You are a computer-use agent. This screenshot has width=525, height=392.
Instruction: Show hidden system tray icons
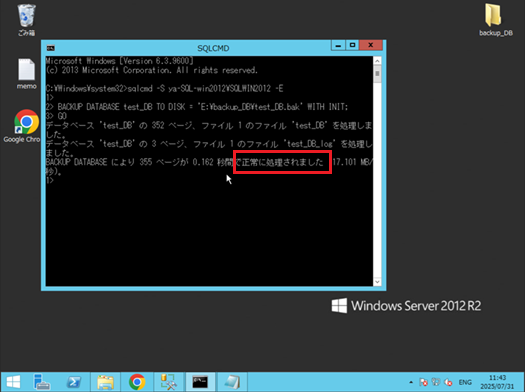411,382
